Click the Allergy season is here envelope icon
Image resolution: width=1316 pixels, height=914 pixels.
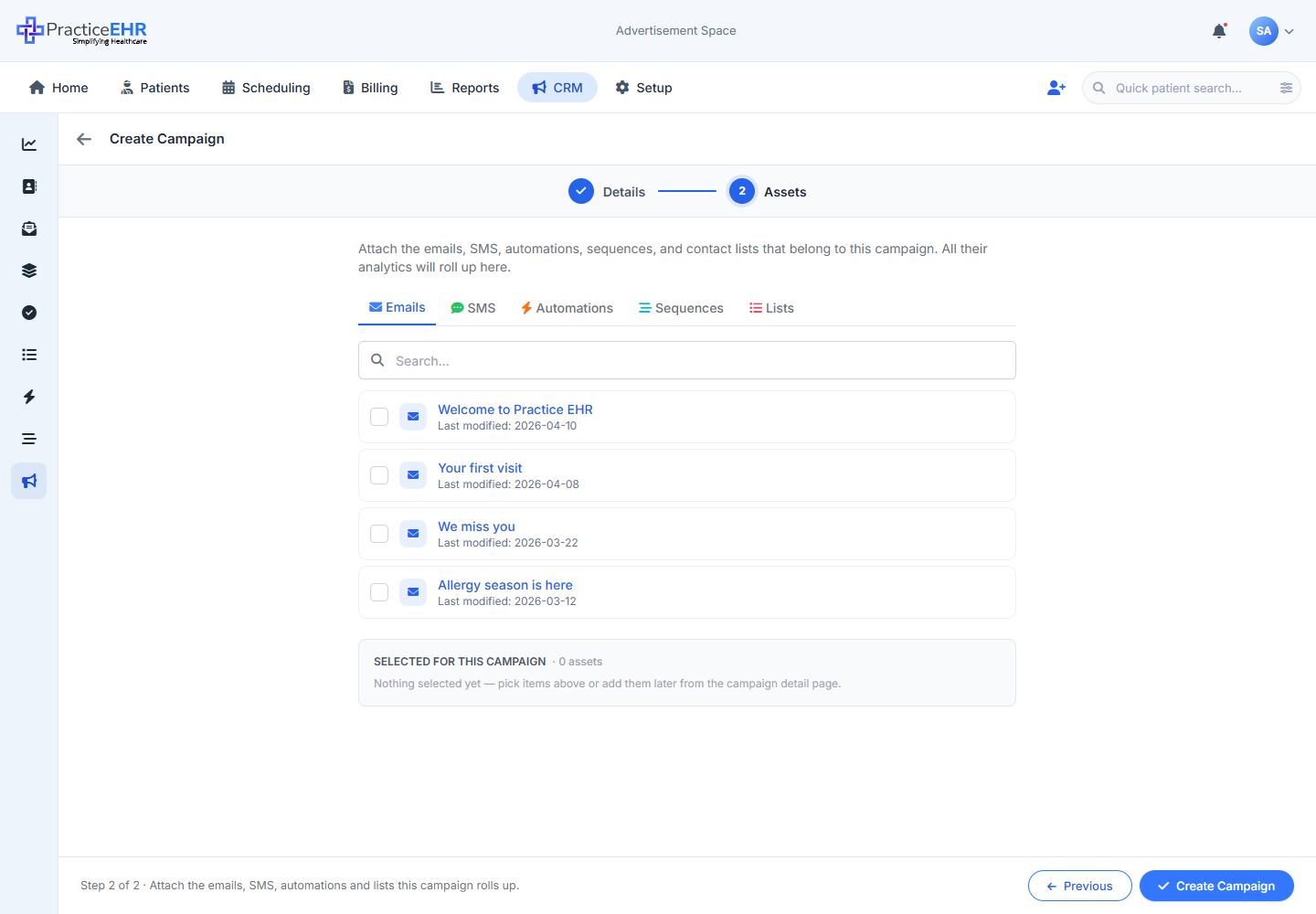tap(413, 592)
